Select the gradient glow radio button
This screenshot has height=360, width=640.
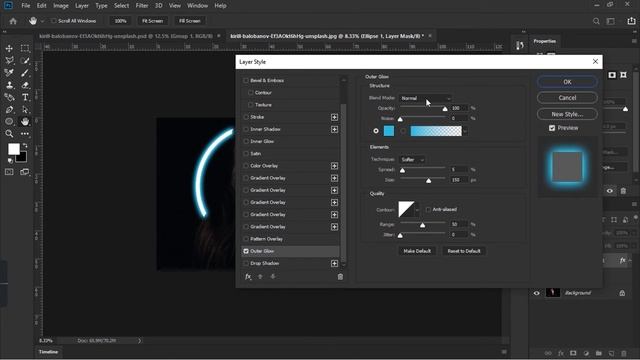(403, 131)
